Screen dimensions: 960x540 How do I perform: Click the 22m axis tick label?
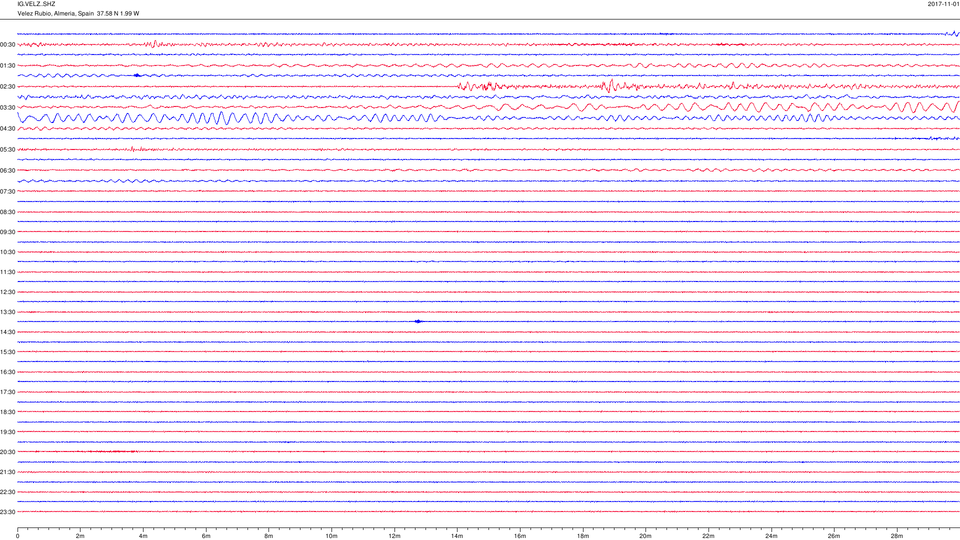coord(708,536)
